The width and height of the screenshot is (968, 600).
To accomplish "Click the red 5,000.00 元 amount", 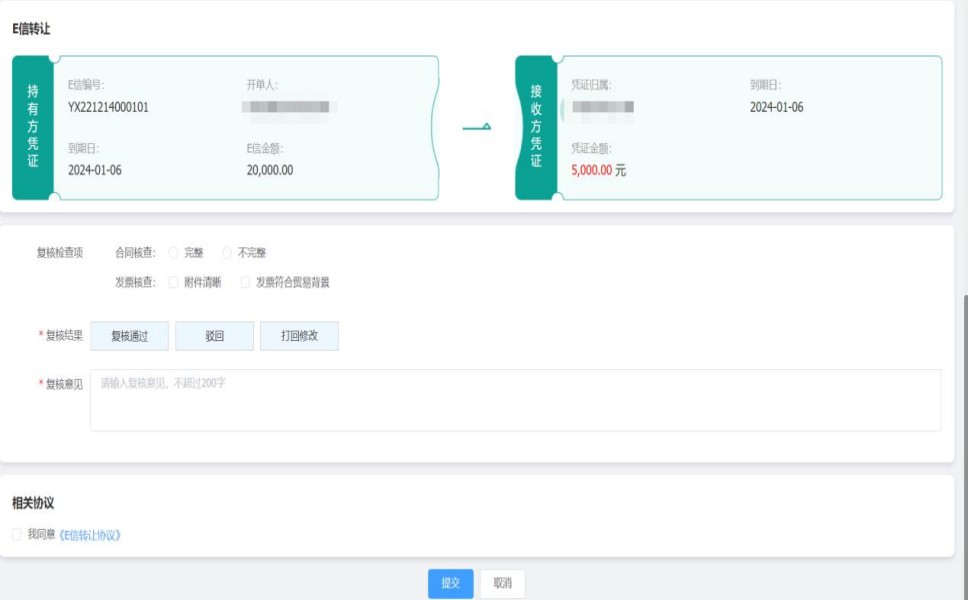I will tap(598, 170).
